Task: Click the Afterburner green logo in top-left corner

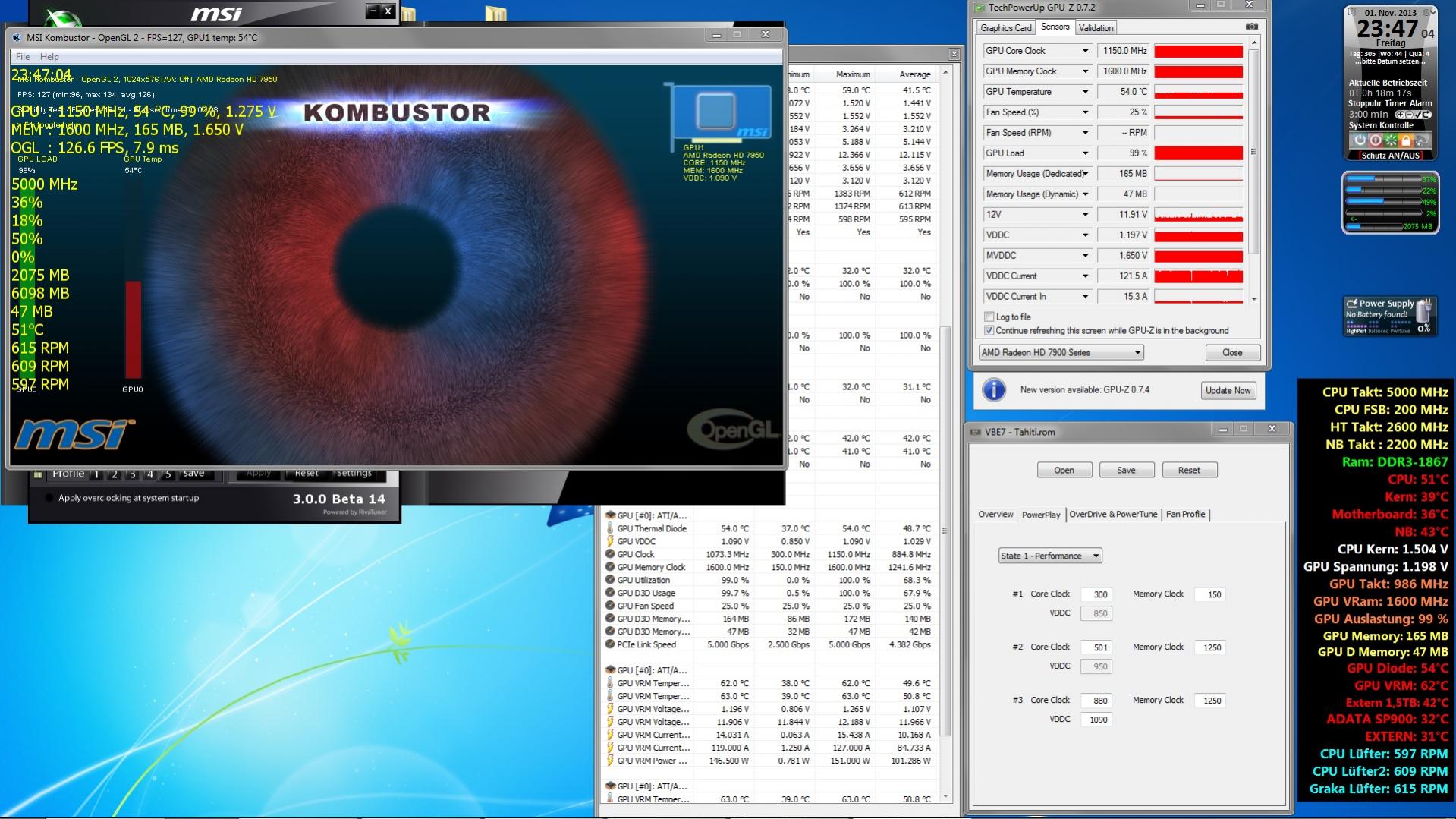Action: click(x=63, y=17)
